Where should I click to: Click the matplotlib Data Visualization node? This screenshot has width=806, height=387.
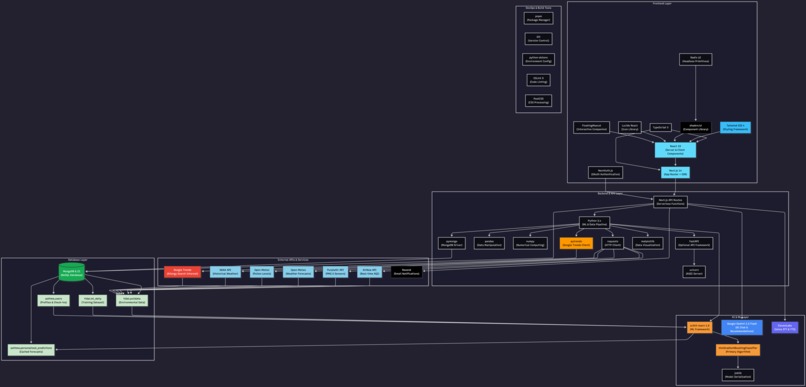[x=648, y=244]
